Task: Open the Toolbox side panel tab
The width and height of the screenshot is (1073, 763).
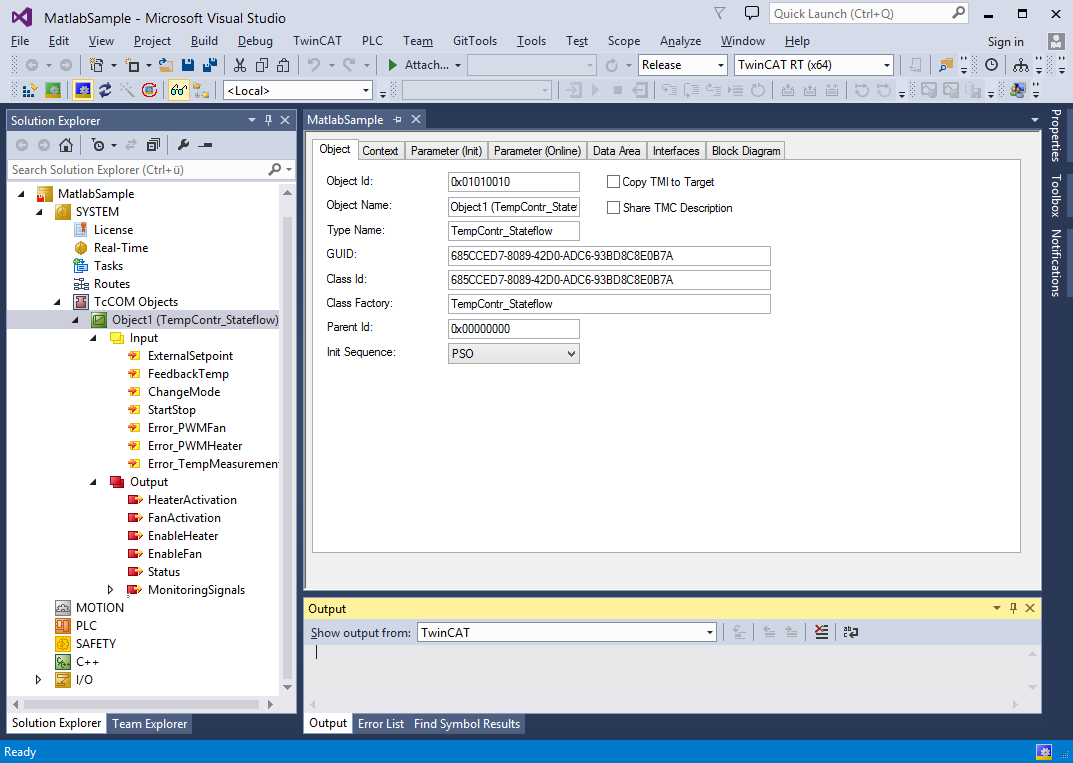Action: (1056, 196)
